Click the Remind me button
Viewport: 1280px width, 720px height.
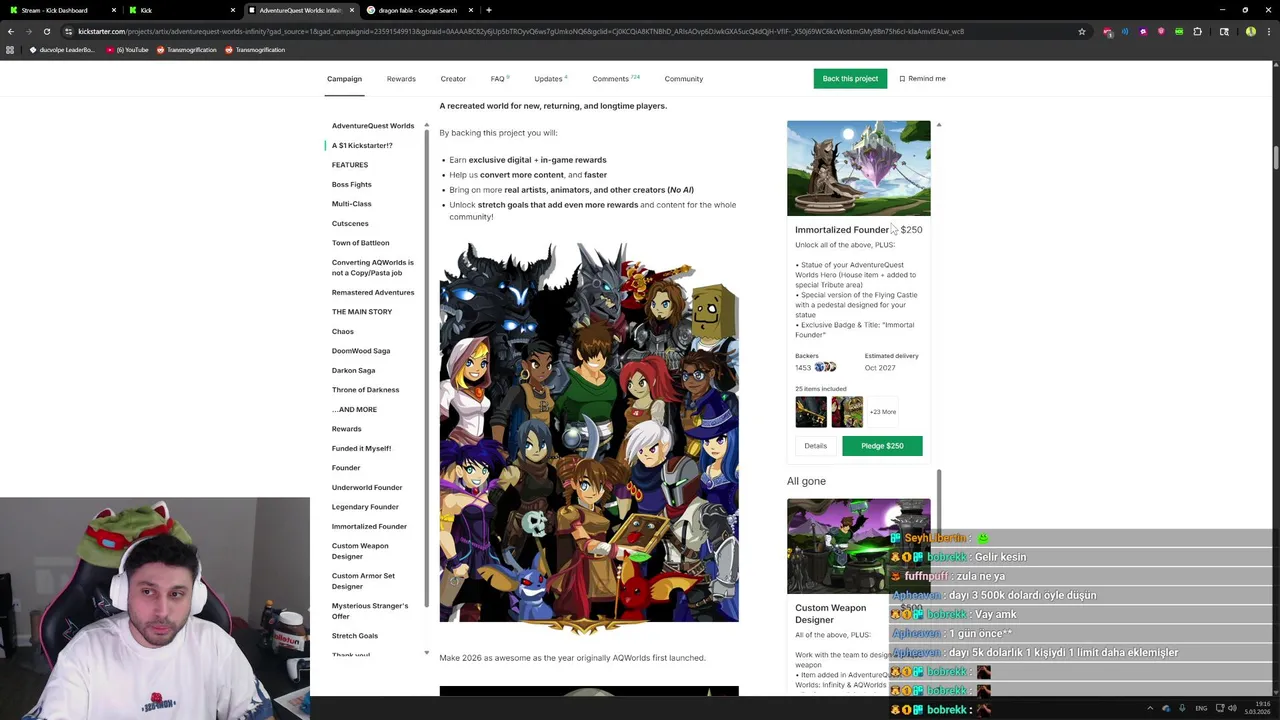(x=922, y=78)
